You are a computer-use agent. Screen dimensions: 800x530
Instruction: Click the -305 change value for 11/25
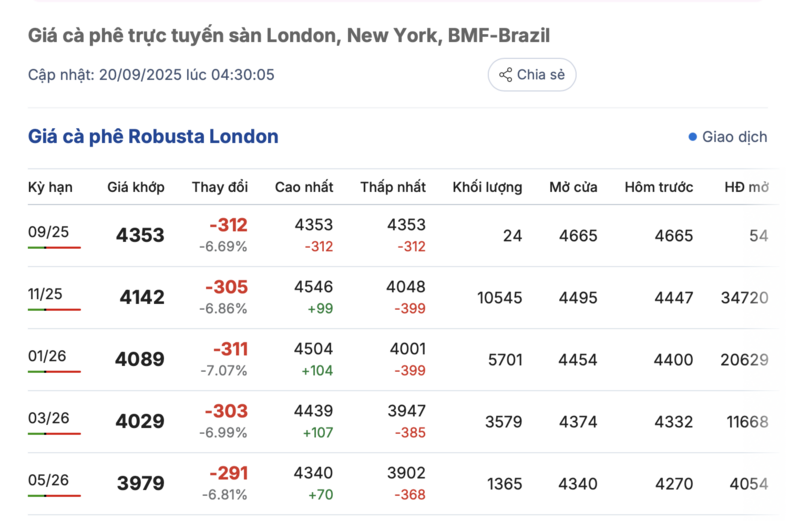(226, 287)
